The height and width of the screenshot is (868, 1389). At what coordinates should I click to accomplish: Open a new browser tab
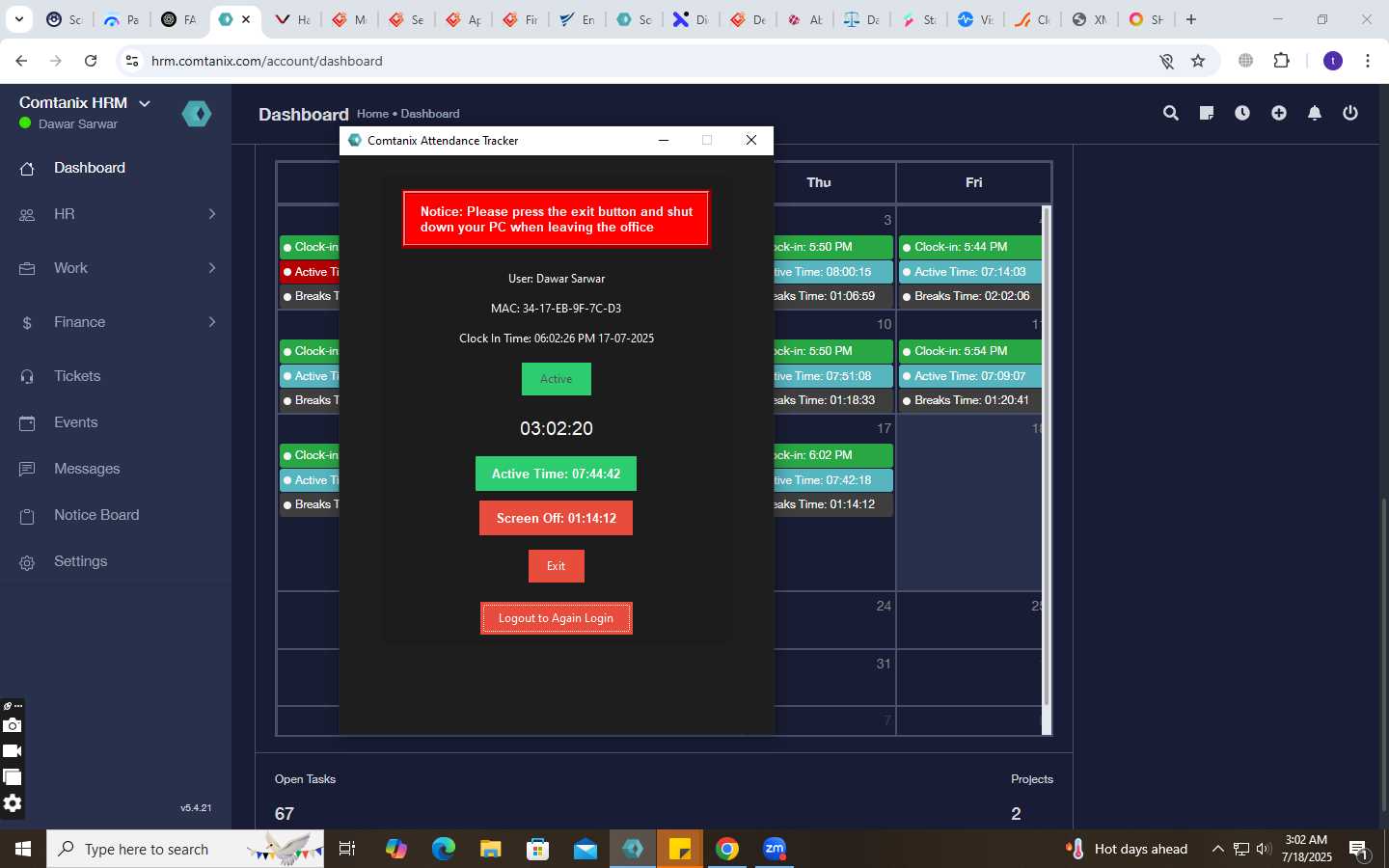[x=1191, y=19]
